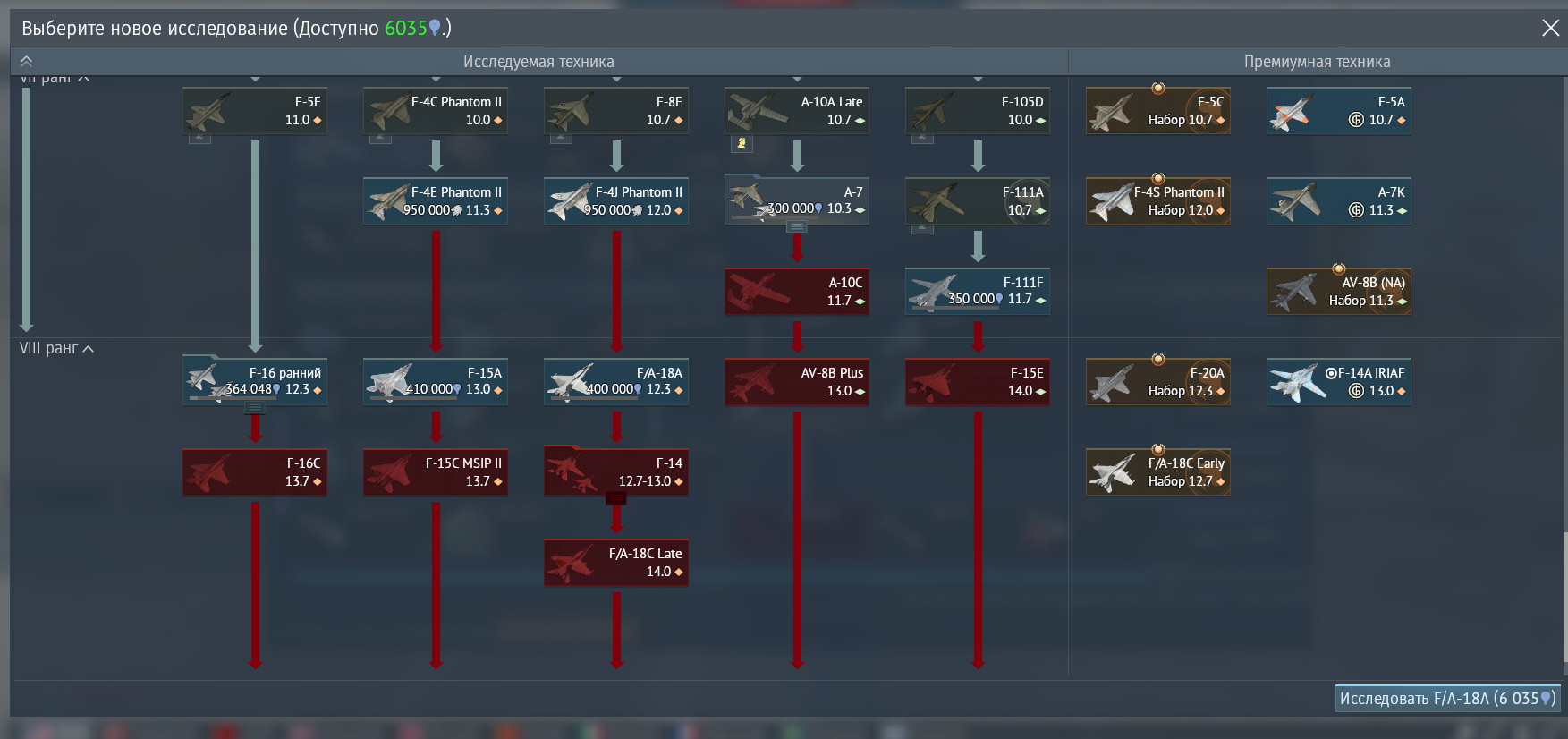The width and height of the screenshot is (1568, 739).
Task: Open the F-20A premium pack aircraft
Action: (x=1158, y=382)
